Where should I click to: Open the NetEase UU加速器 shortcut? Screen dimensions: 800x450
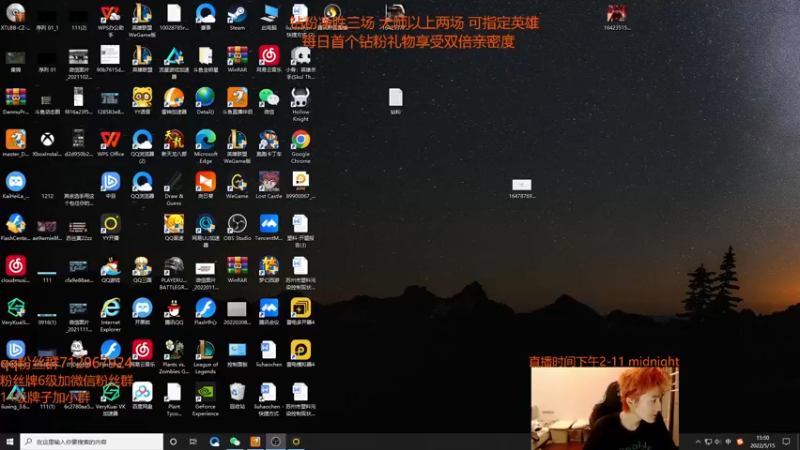(206, 230)
